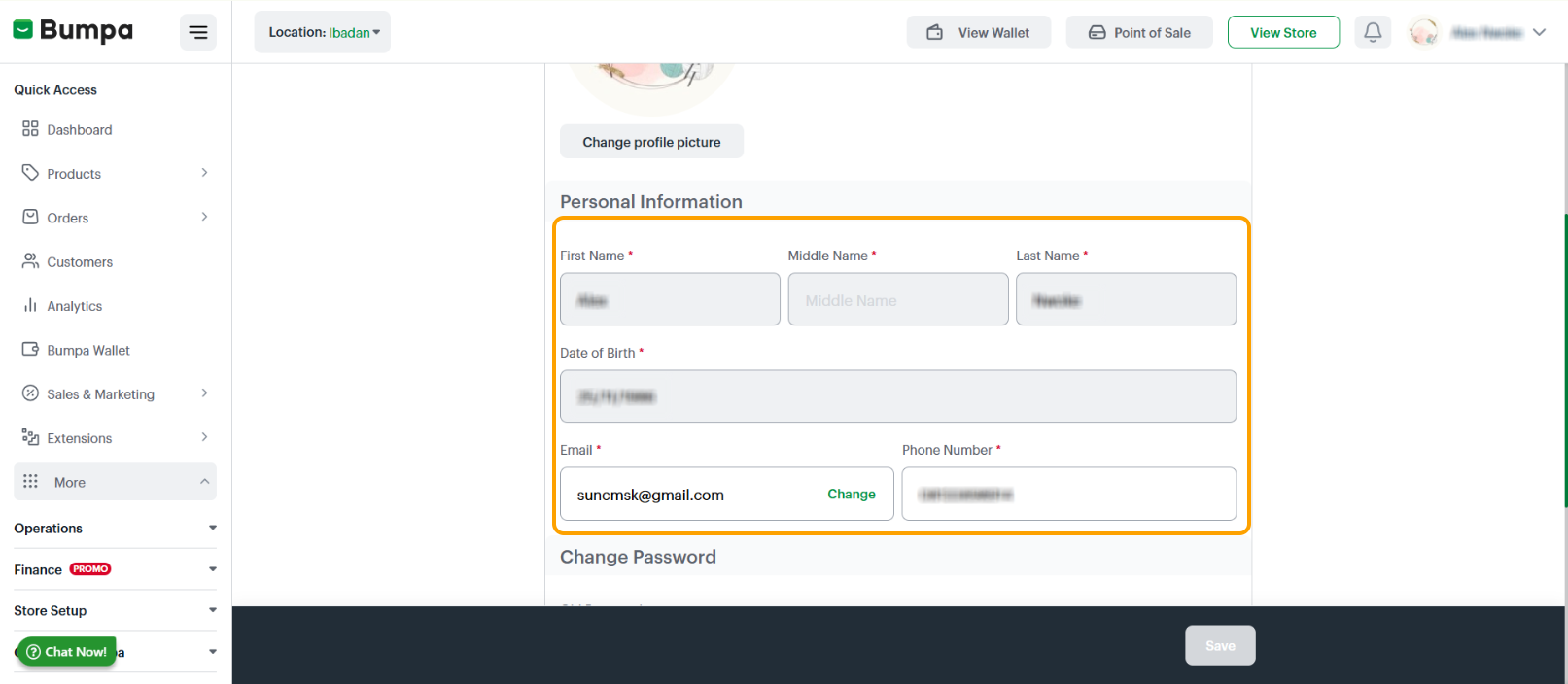Click the Extensions icon

point(30,437)
